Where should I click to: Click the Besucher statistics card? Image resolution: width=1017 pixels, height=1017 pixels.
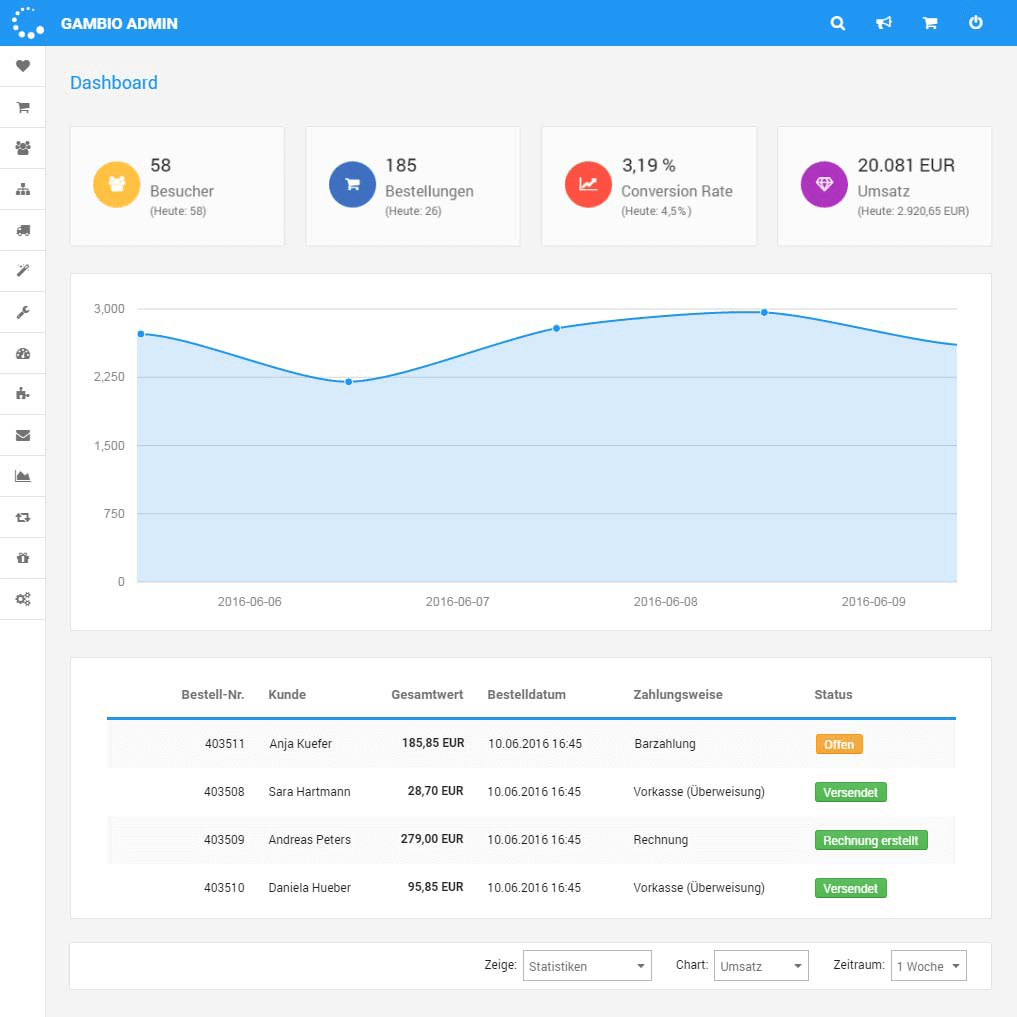click(177, 186)
